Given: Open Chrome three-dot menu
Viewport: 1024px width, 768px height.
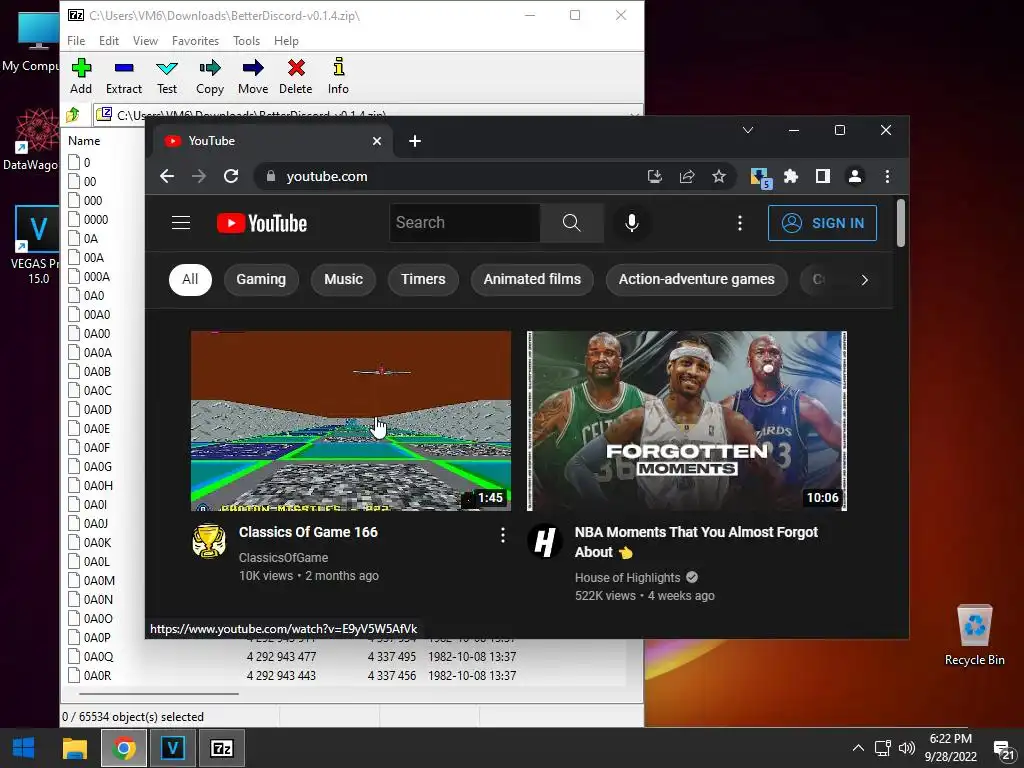Looking at the screenshot, I should pos(887,176).
